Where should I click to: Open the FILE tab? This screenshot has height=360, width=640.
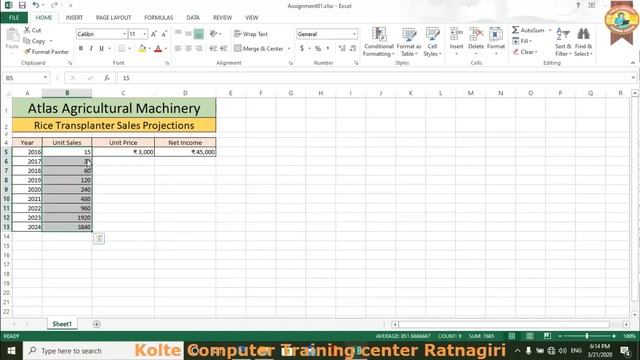[14, 18]
